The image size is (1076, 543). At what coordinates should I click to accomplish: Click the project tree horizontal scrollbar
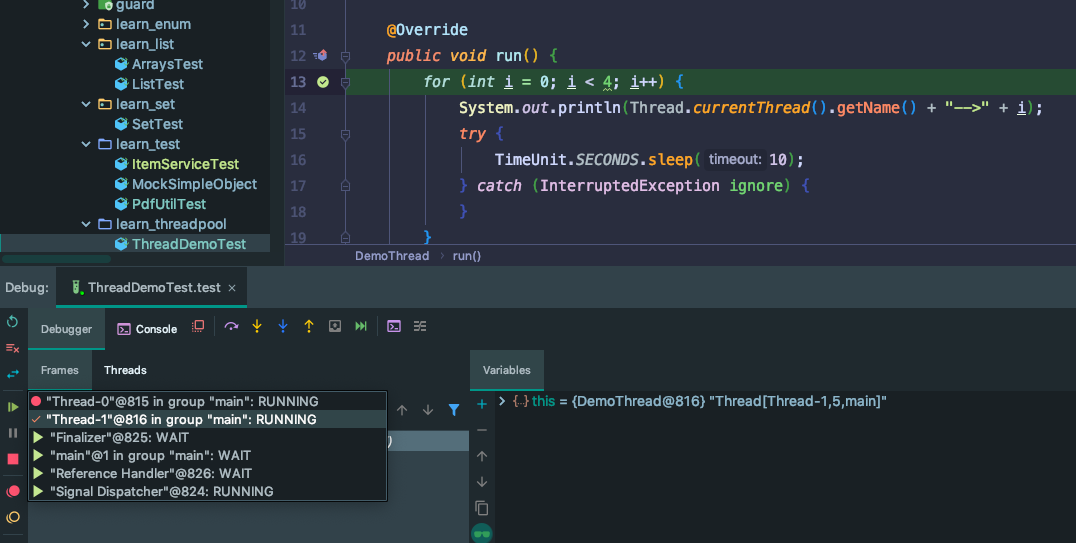[x=56, y=259]
